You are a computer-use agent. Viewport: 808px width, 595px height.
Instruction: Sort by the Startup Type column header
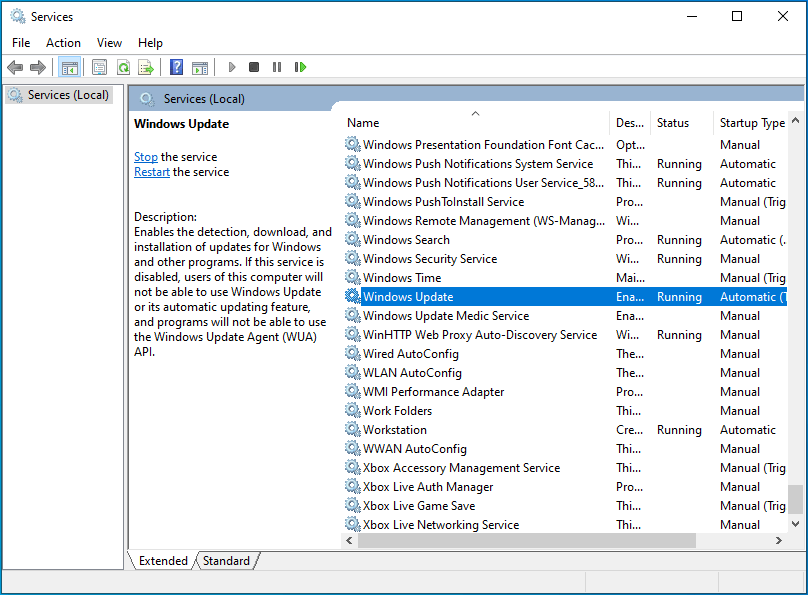[x=752, y=123]
